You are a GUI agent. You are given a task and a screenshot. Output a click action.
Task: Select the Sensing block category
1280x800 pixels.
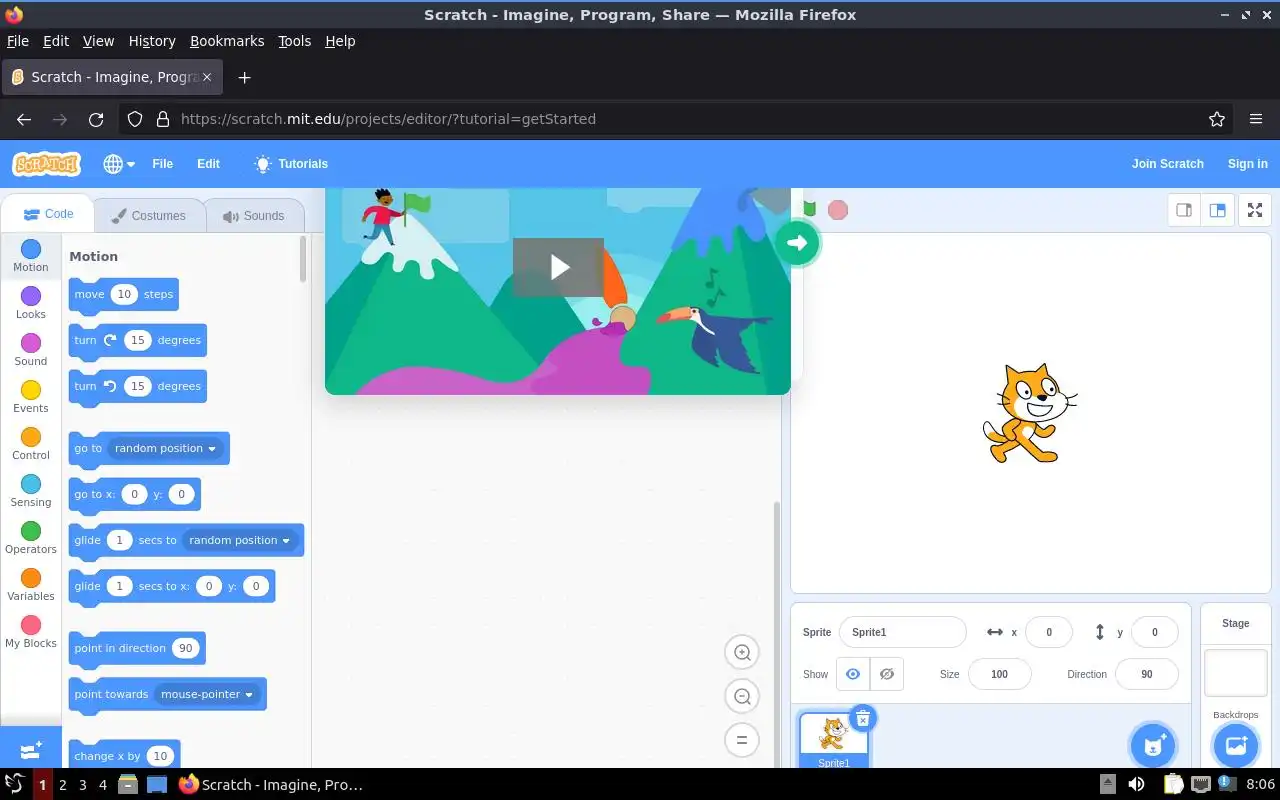click(x=31, y=491)
